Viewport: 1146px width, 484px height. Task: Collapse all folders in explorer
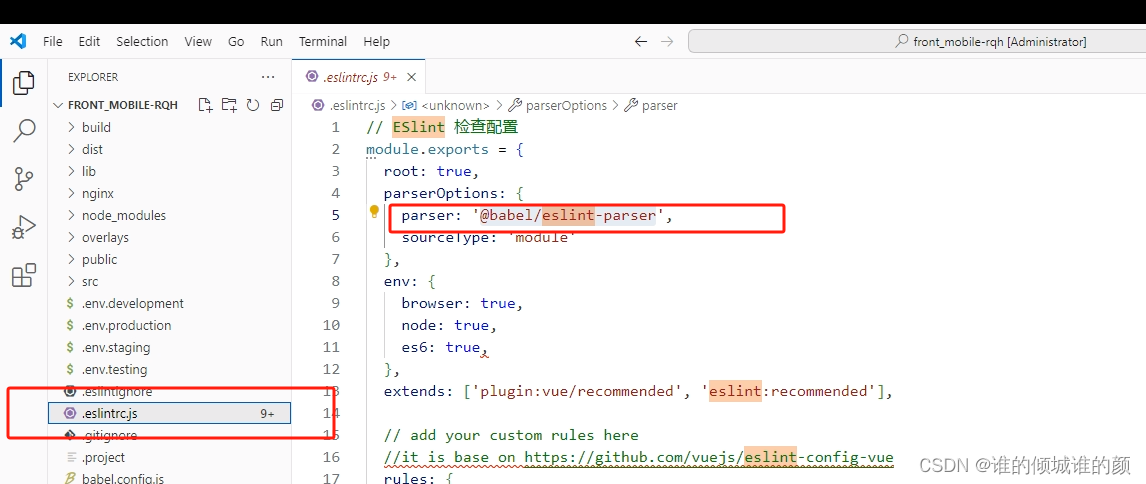tap(276, 105)
